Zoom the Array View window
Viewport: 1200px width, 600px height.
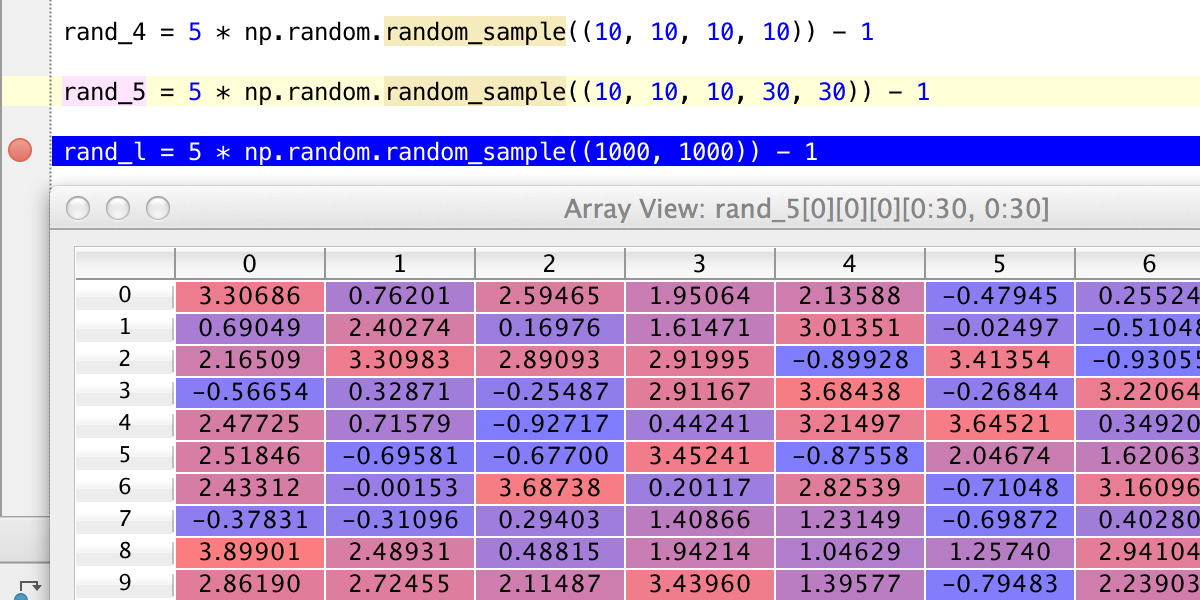pos(158,208)
